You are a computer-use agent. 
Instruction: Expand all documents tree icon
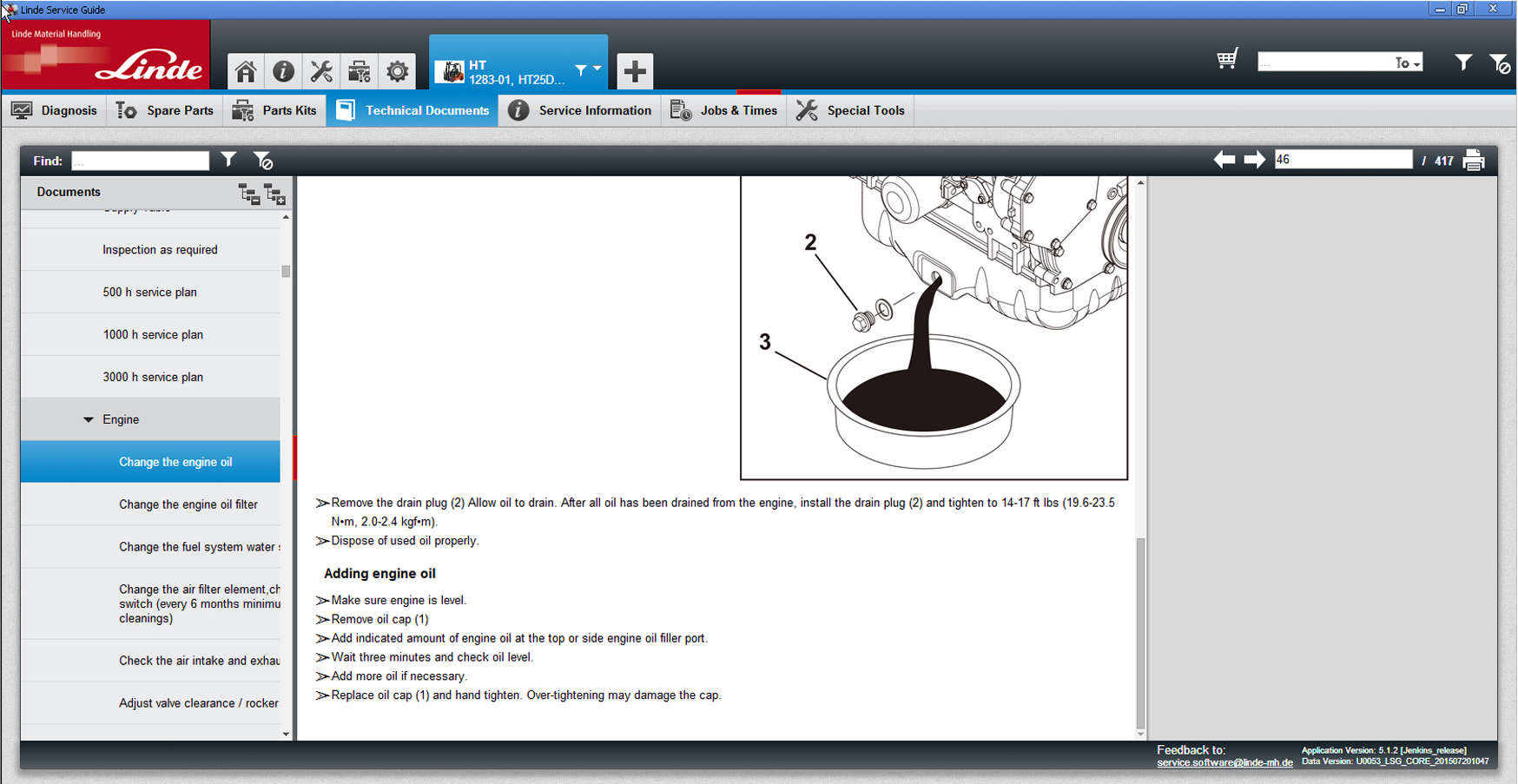coord(275,194)
